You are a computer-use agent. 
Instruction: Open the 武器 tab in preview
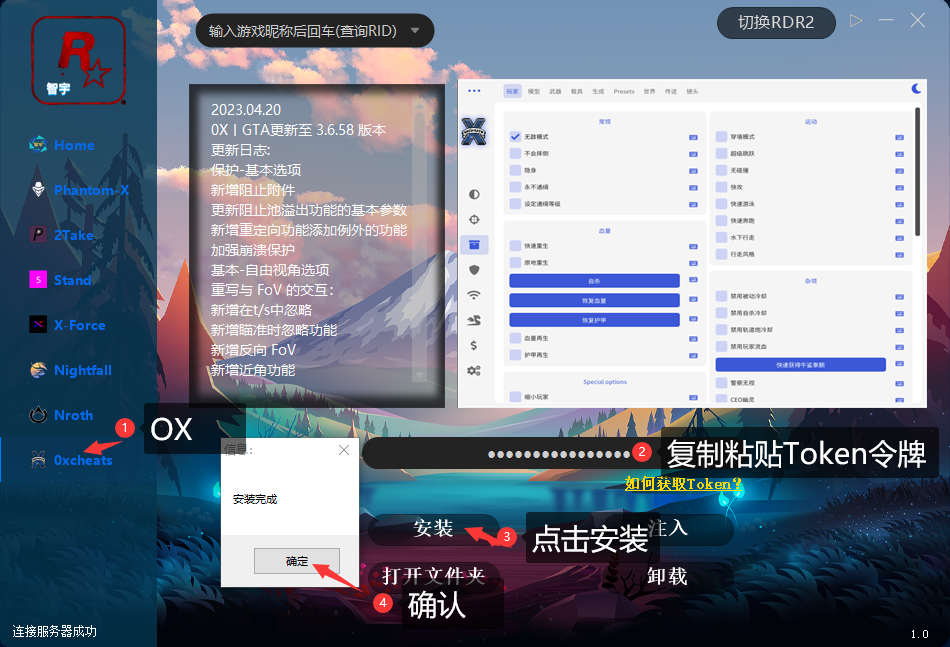pyautogui.click(x=555, y=91)
